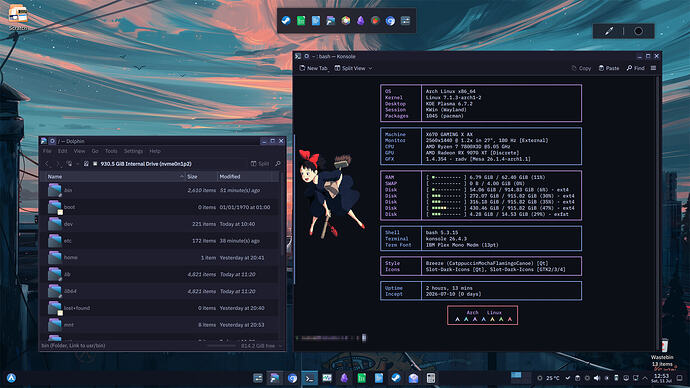690x388 pixels.
Task: Click Copy in Konsole toolbar
Action: [x=581, y=68]
